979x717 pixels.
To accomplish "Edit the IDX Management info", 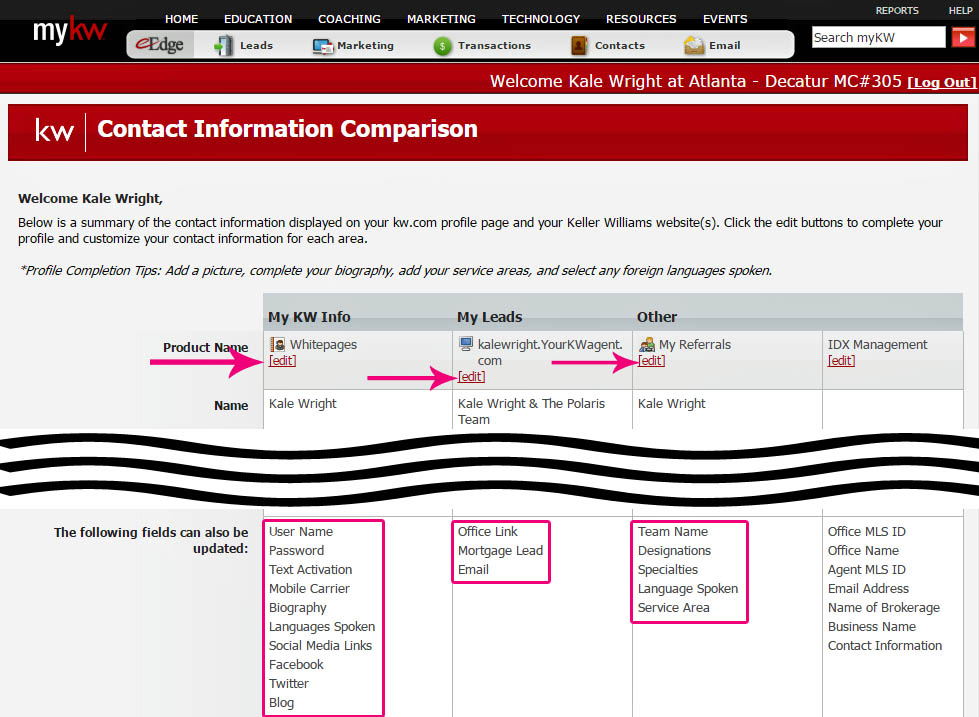I will pyautogui.click(x=841, y=360).
